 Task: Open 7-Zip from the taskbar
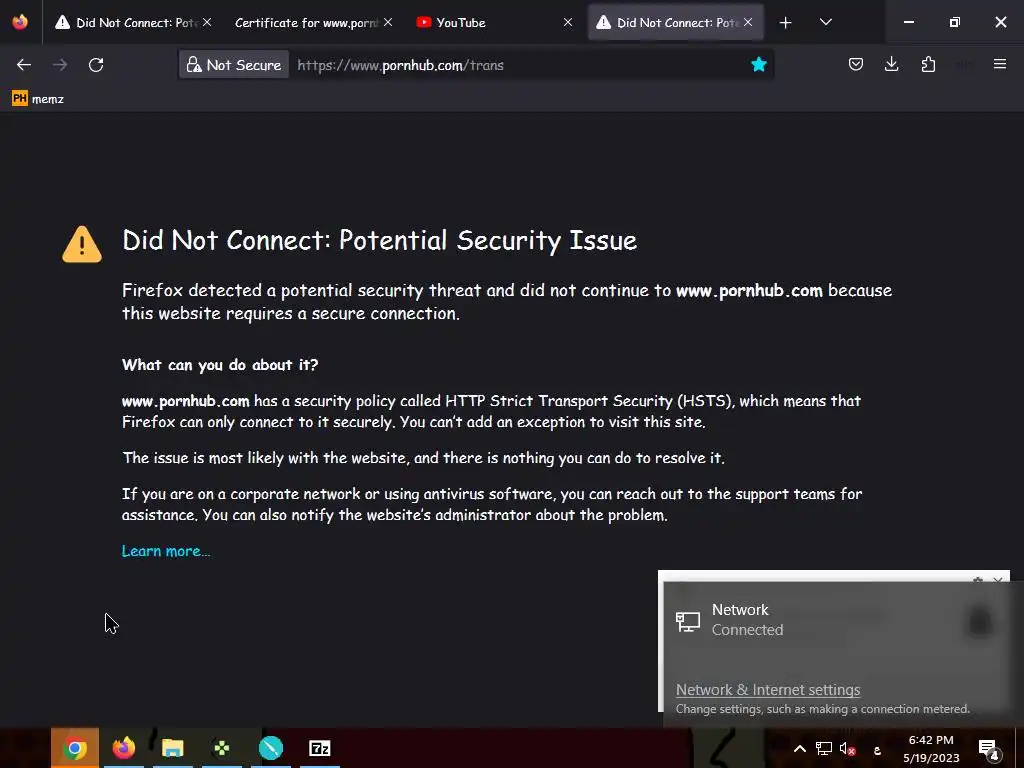(x=319, y=748)
